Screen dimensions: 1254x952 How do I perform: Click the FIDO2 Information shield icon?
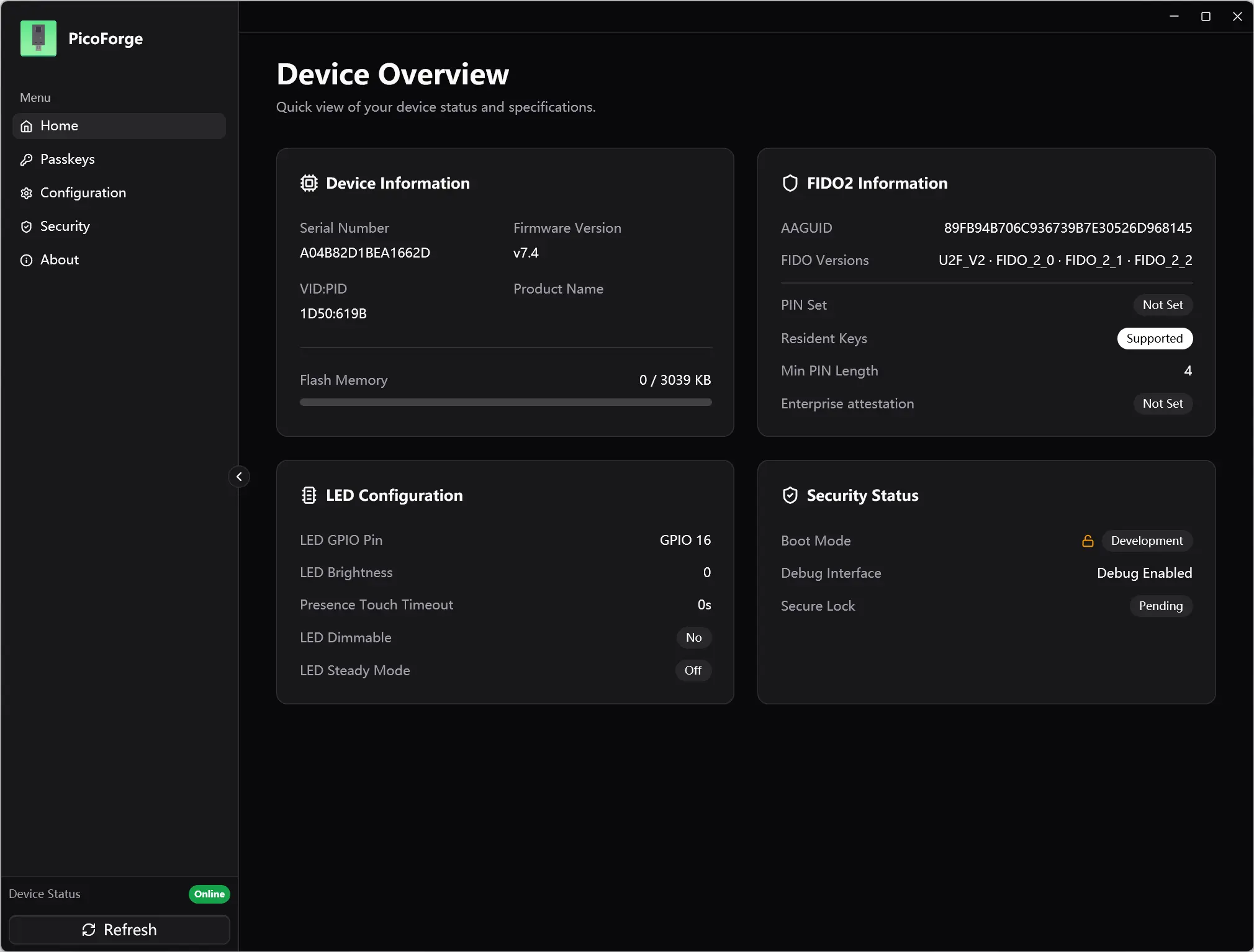click(x=790, y=183)
